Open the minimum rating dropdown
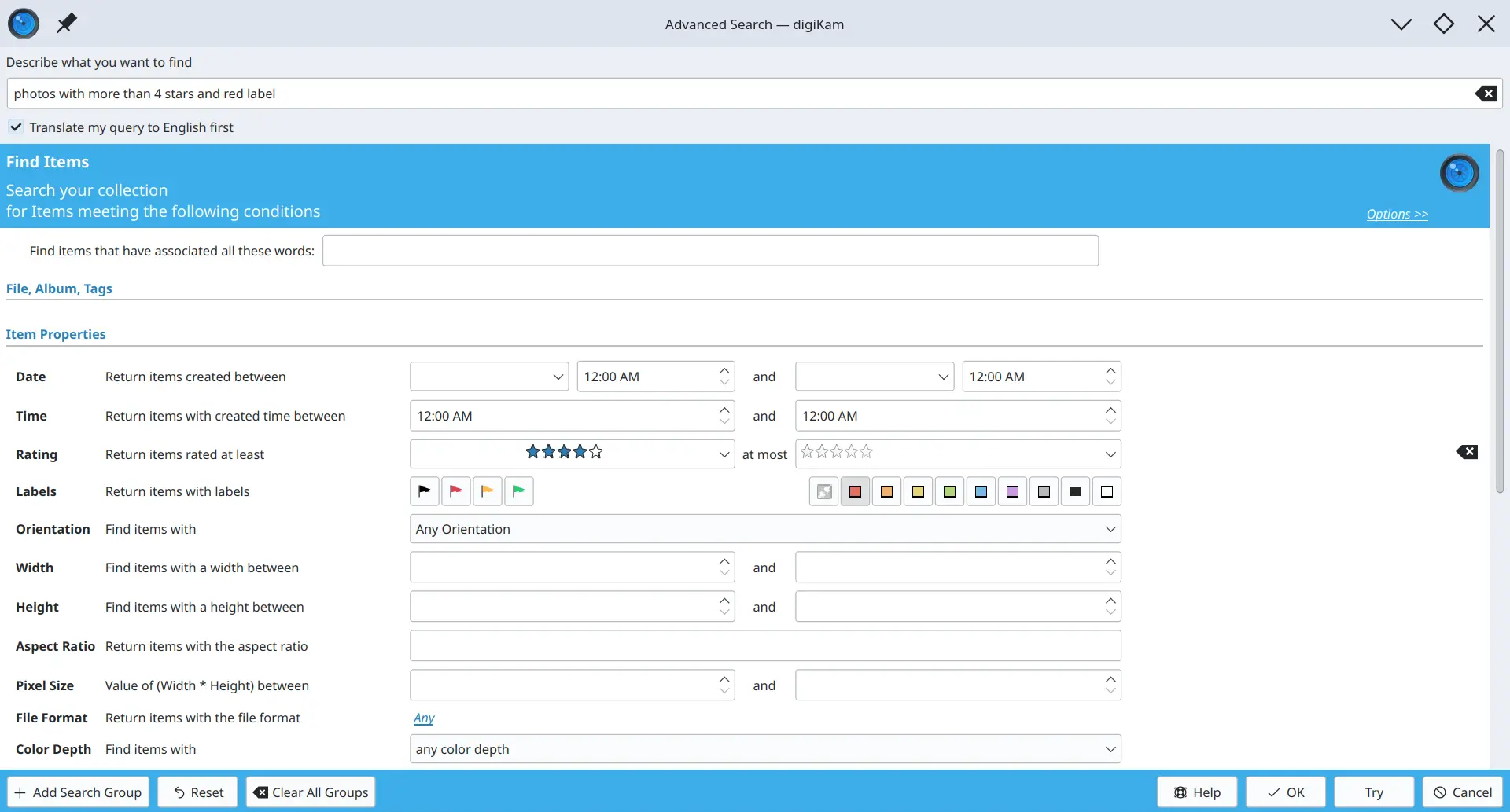This screenshot has width=1510, height=812. tap(573, 454)
